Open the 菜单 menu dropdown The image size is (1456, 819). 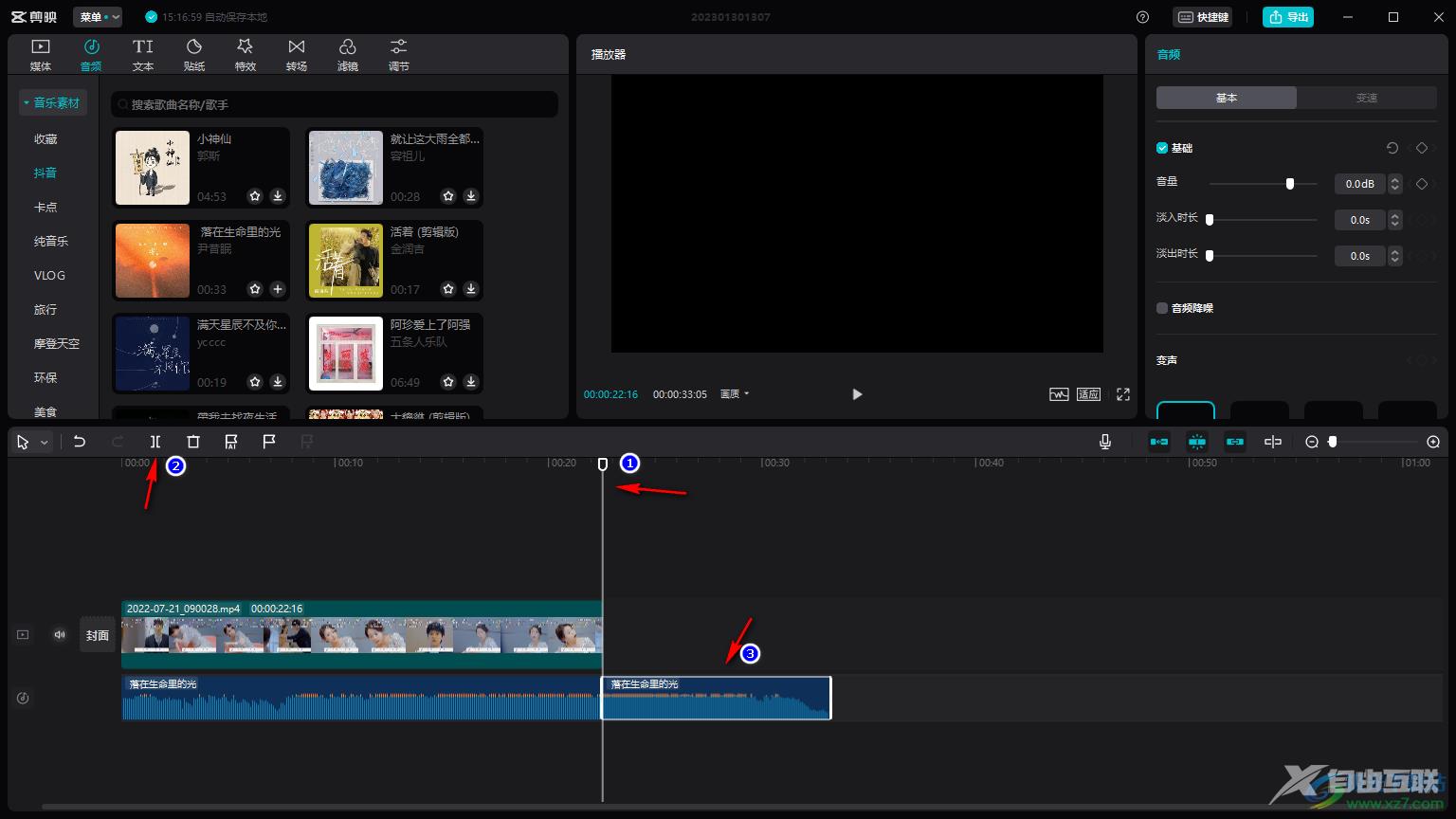coord(99,17)
